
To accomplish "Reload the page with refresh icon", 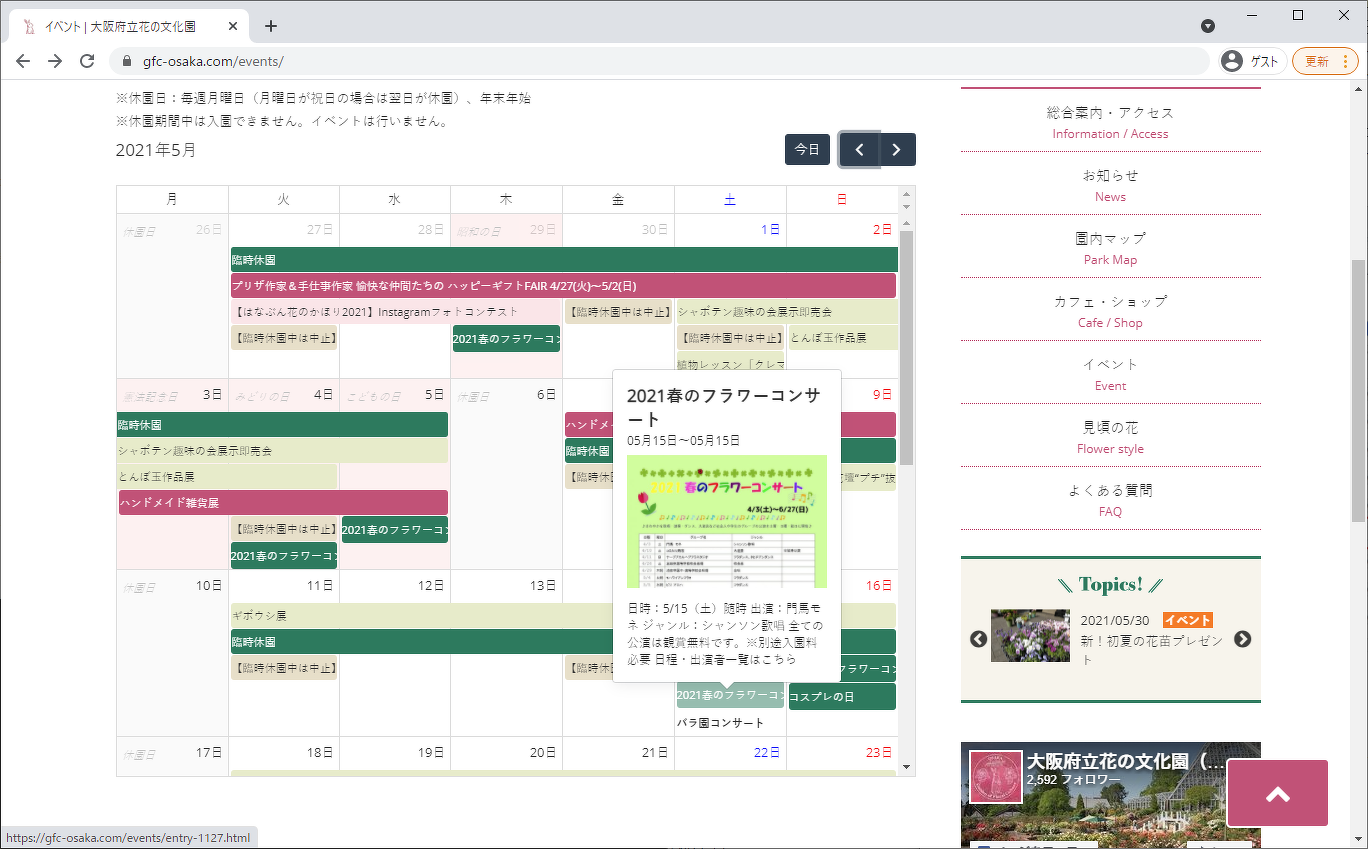I will [x=87, y=61].
